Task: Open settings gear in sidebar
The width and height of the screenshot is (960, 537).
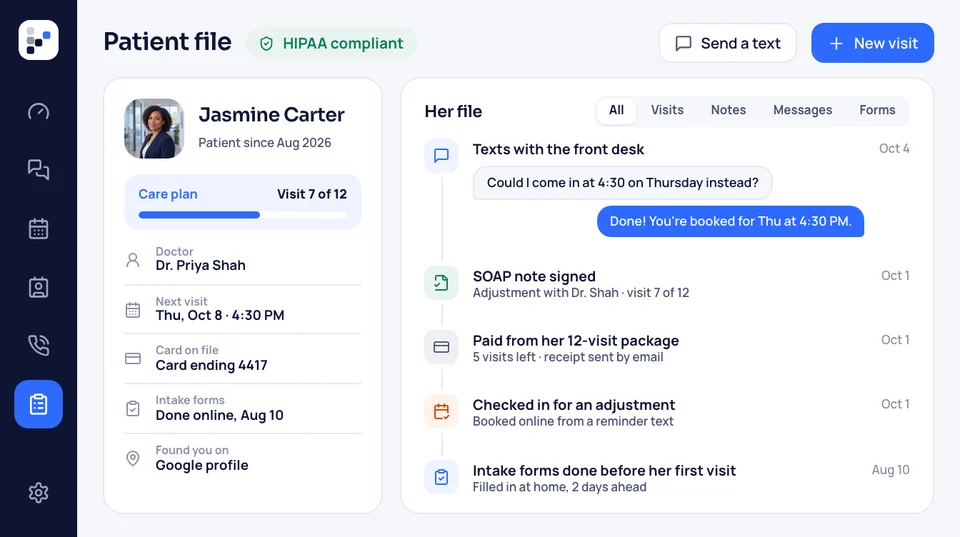Action: 38,492
